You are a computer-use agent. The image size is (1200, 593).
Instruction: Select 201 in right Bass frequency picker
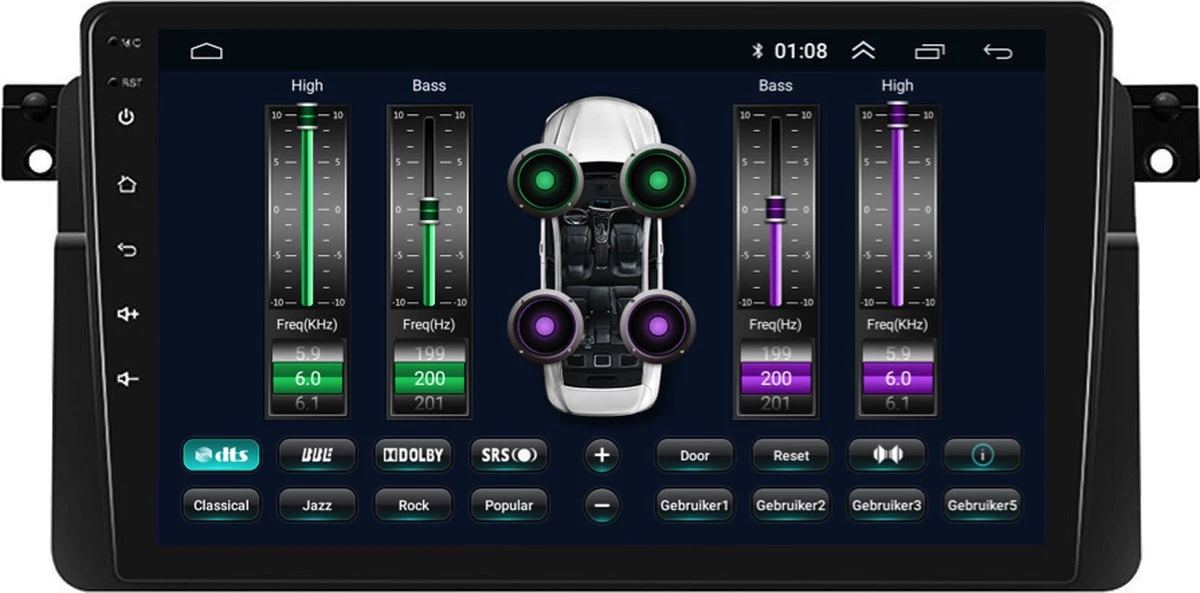coord(775,403)
